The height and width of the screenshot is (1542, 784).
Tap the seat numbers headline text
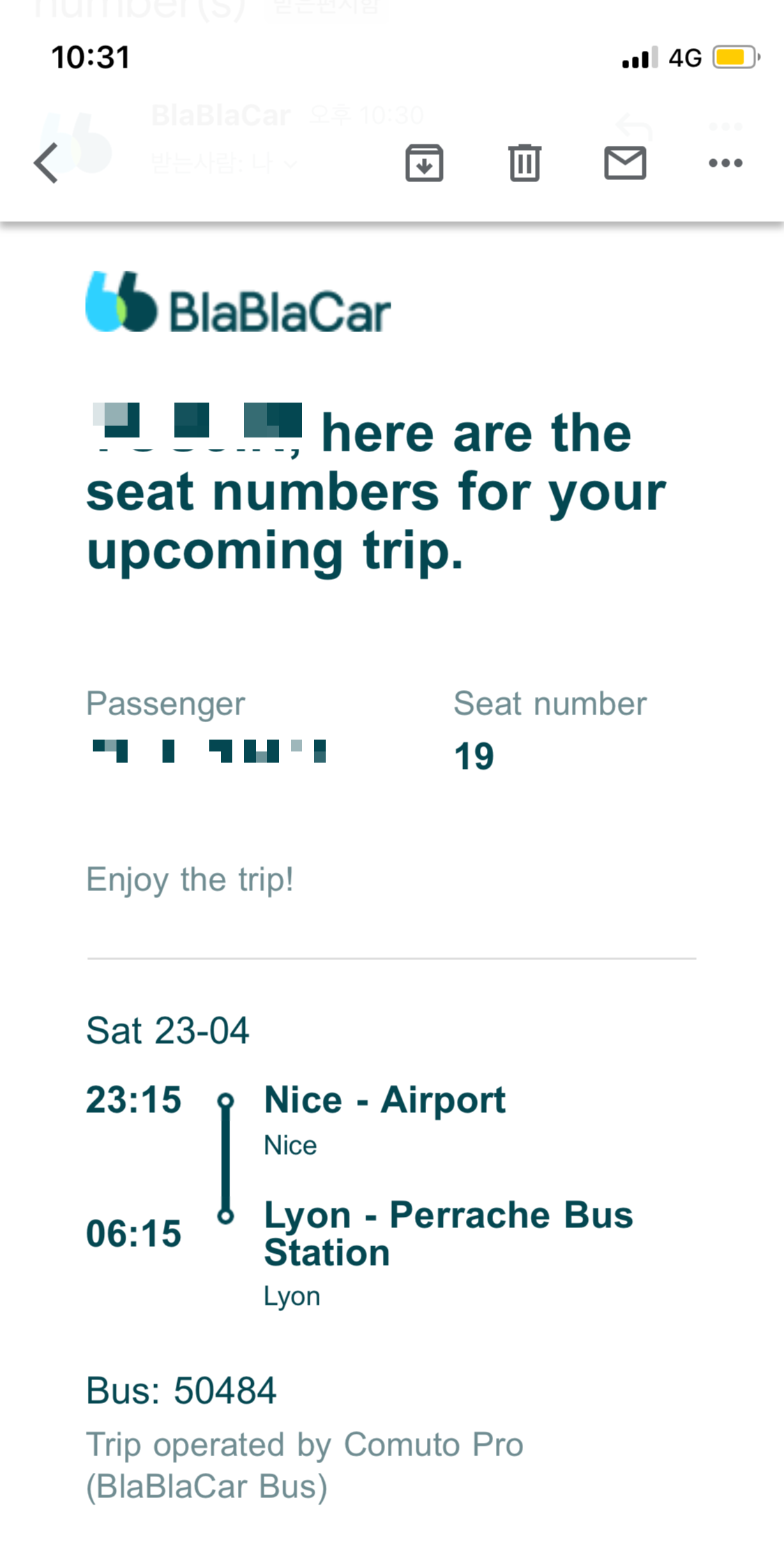pos(376,492)
